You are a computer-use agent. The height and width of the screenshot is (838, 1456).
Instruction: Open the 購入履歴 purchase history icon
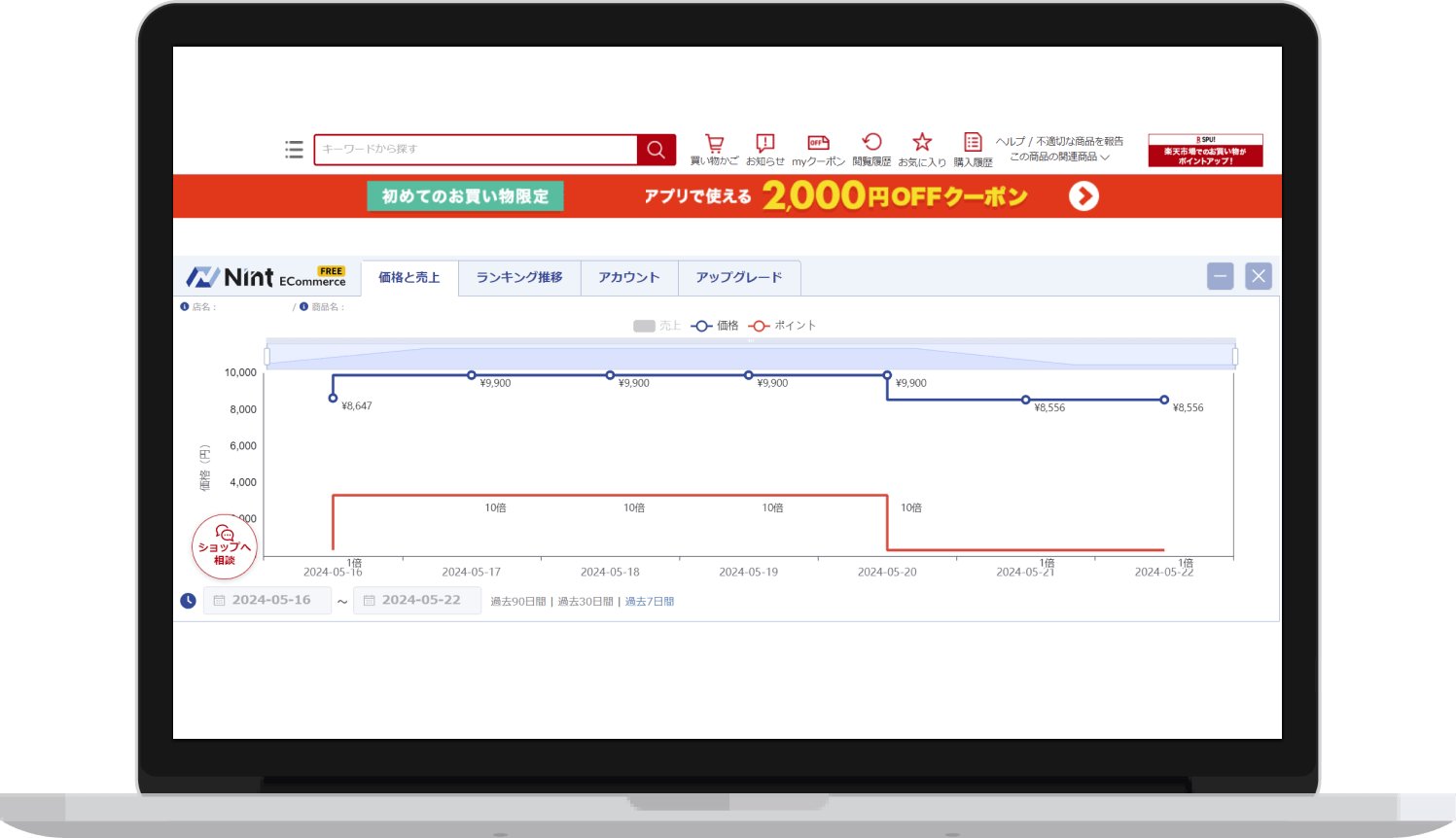973,150
